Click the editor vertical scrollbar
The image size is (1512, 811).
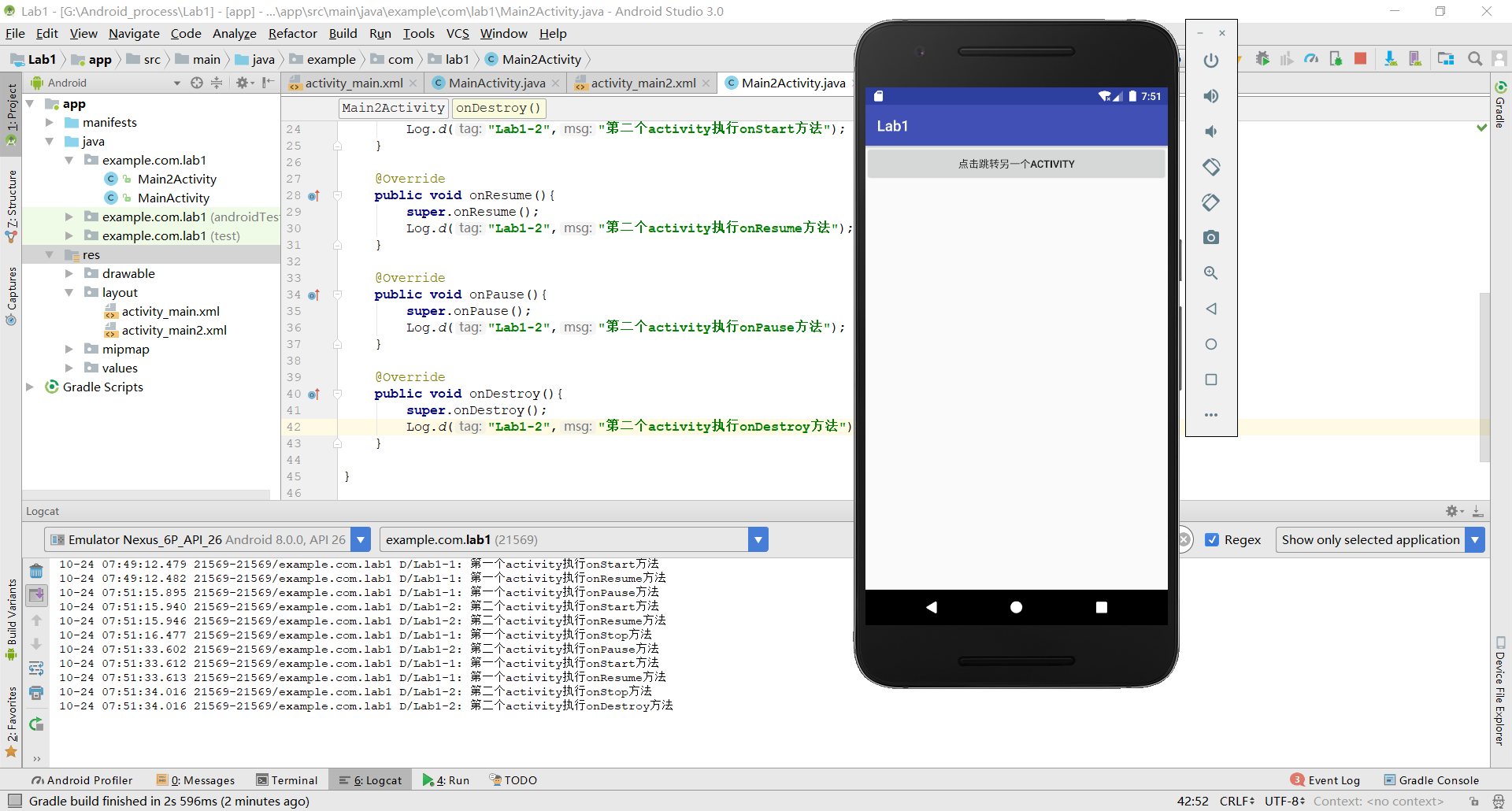(x=1484, y=376)
